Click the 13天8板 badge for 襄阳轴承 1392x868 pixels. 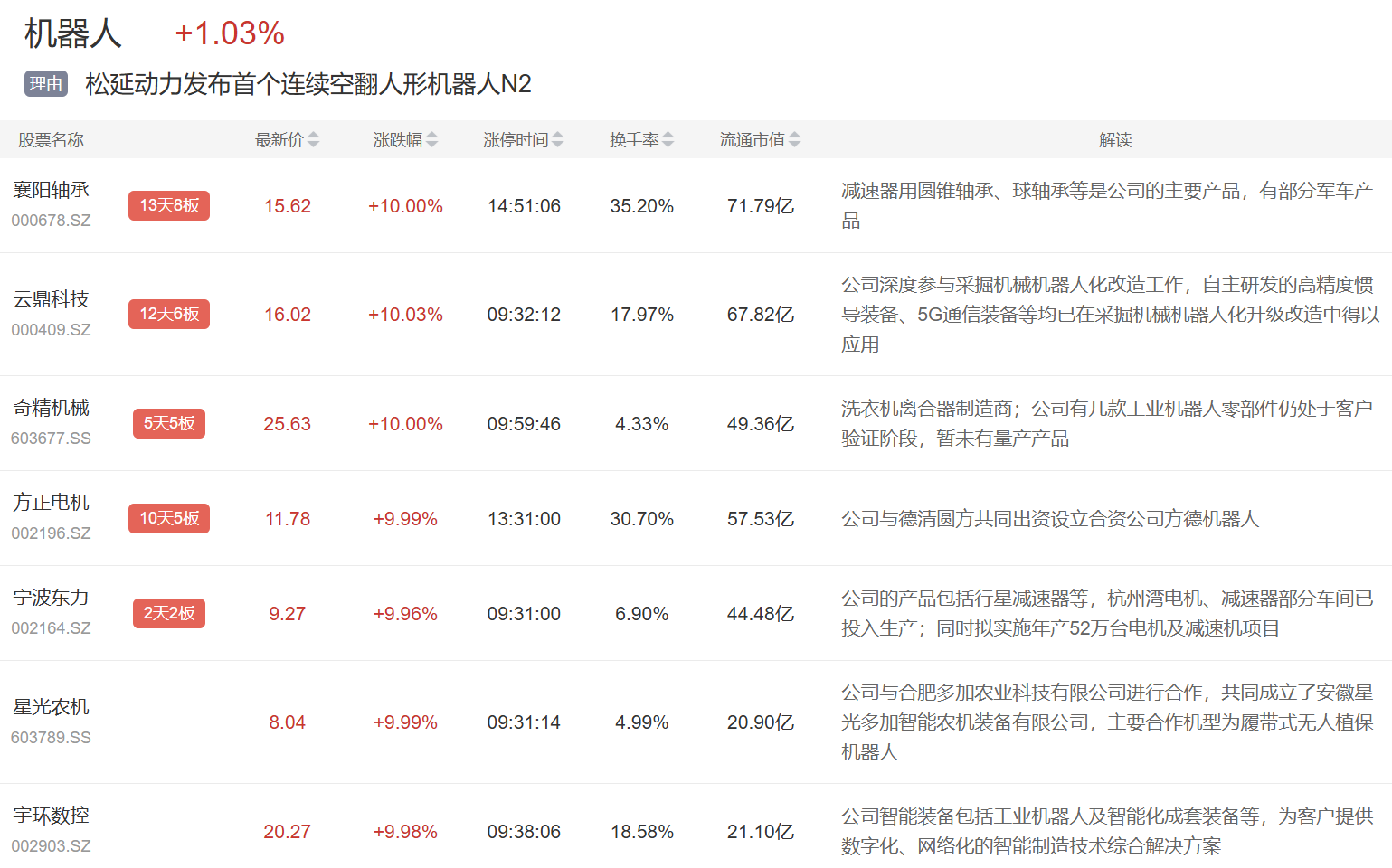[169, 205]
